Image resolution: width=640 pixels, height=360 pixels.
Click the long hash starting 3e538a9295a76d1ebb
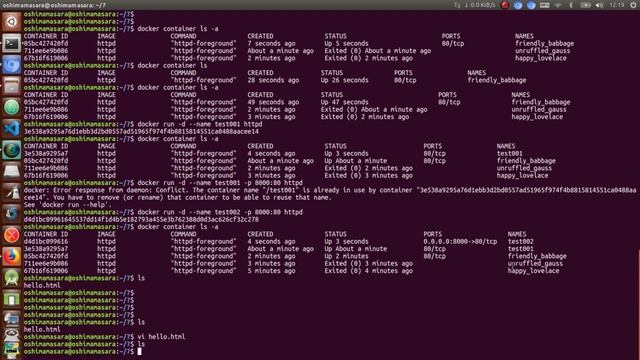(x=141, y=131)
